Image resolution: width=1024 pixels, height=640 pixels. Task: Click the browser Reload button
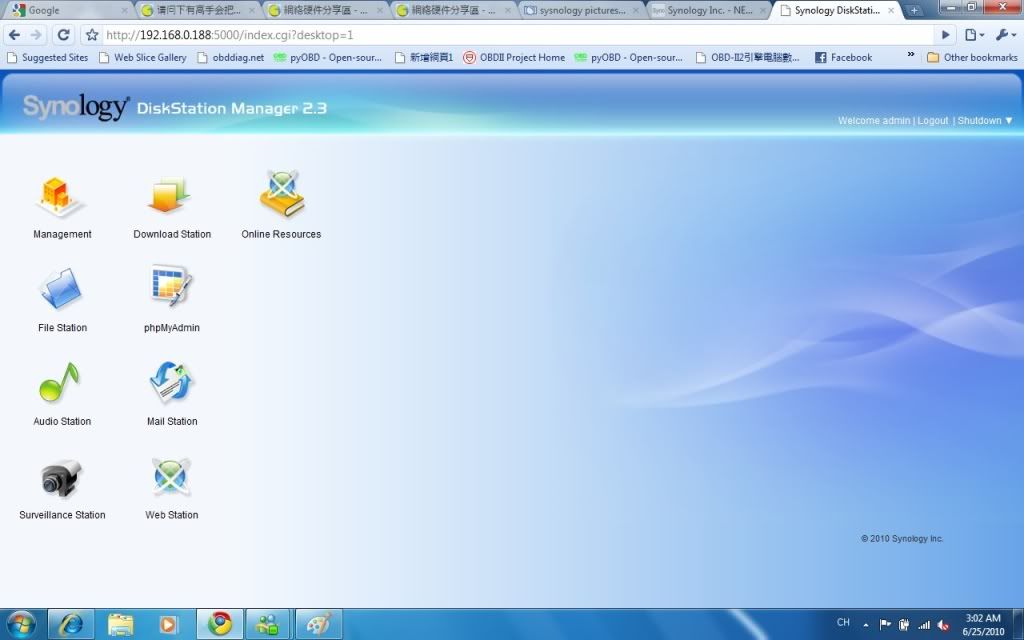pyautogui.click(x=63, y=34)
